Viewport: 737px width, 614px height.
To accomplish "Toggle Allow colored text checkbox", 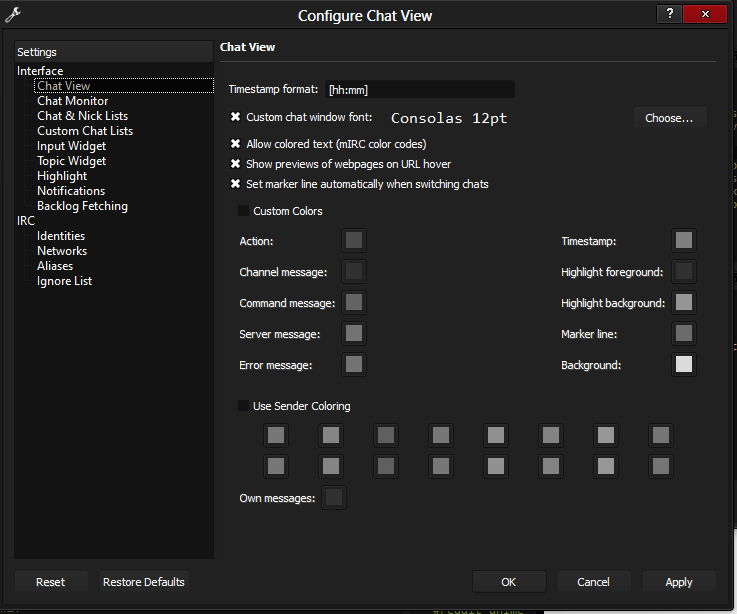I will (x=236, y=144).
